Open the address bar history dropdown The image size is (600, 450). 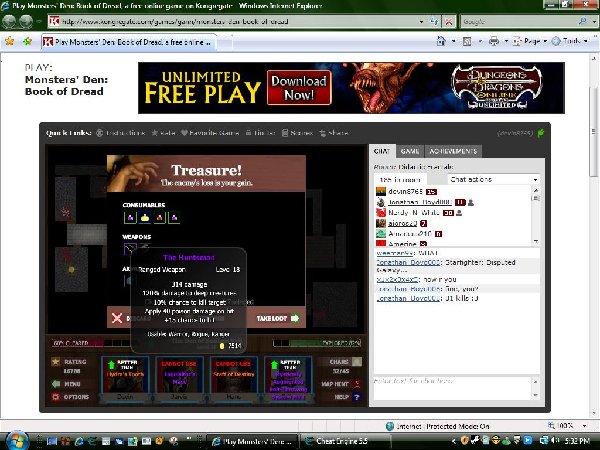[421, 21]
